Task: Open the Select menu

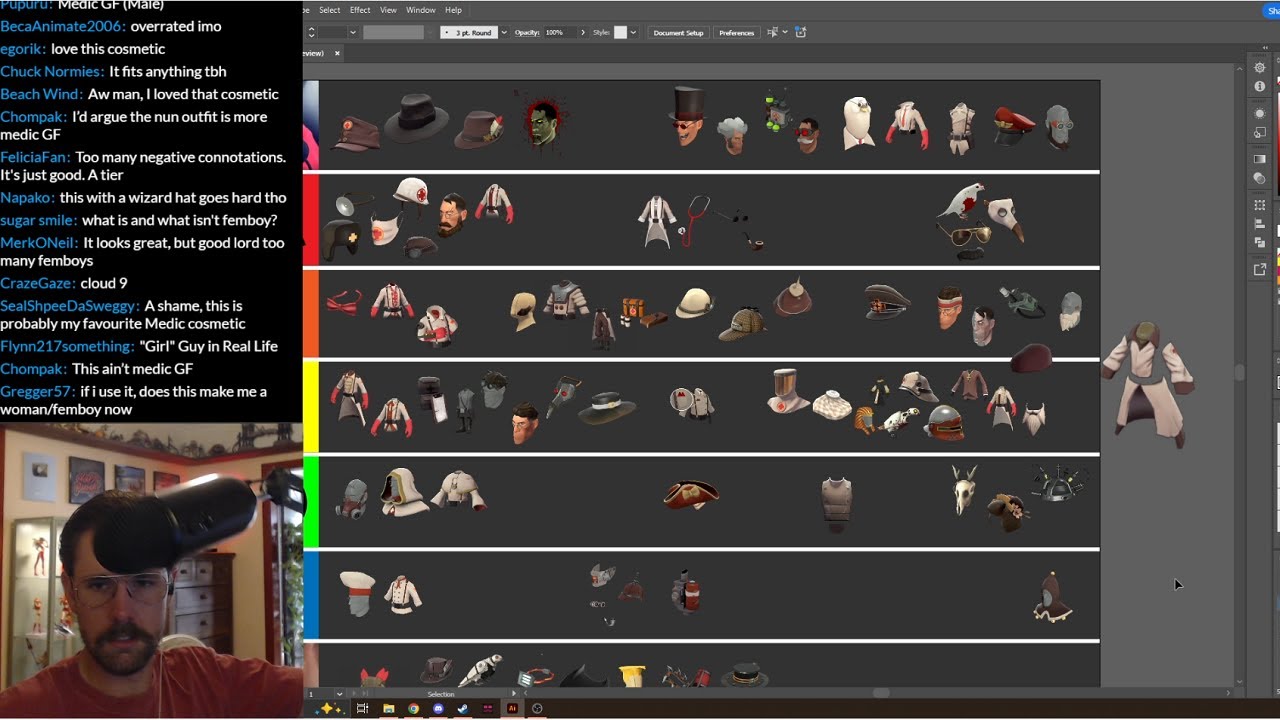Action: 329,10
